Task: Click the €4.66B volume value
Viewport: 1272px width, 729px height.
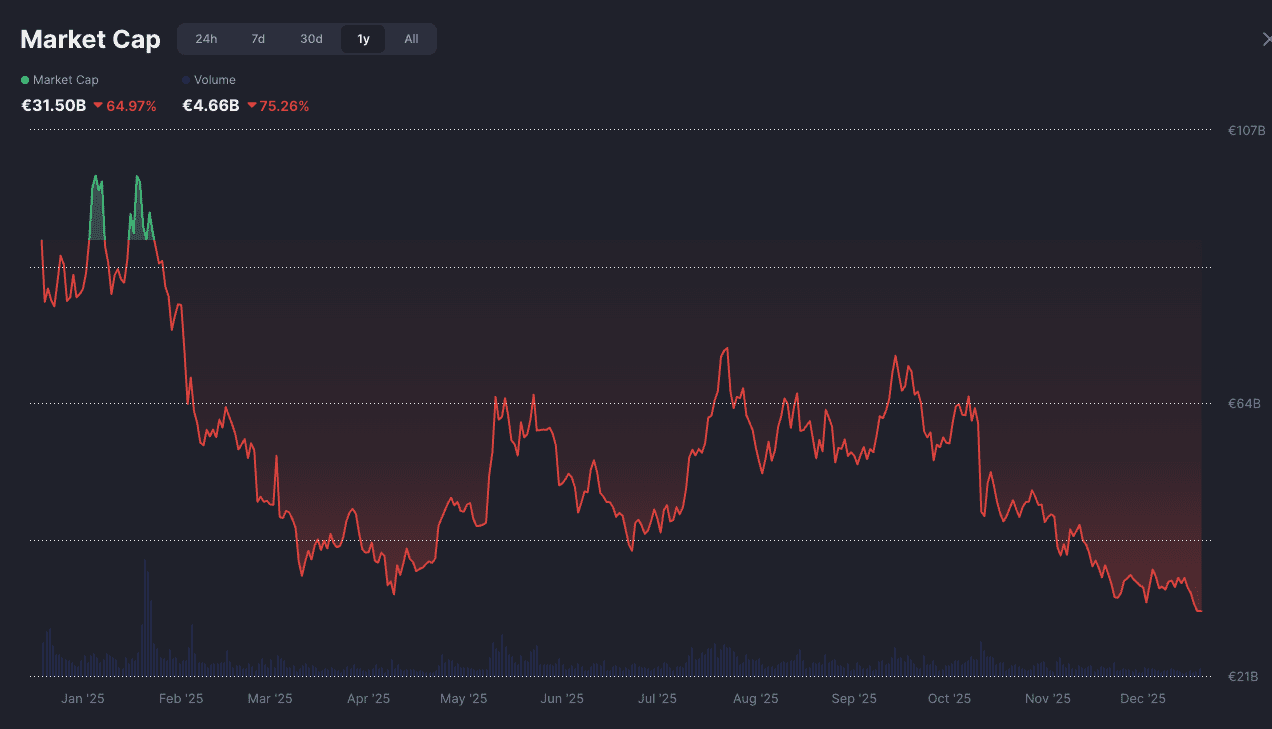Action: tap(210, 106)
